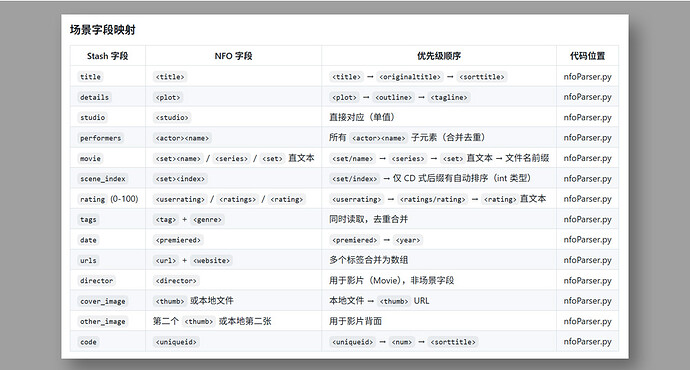The image size is (690, 370).
Task: Click nfoParser.py in the director row
Action: coord(587,281)
